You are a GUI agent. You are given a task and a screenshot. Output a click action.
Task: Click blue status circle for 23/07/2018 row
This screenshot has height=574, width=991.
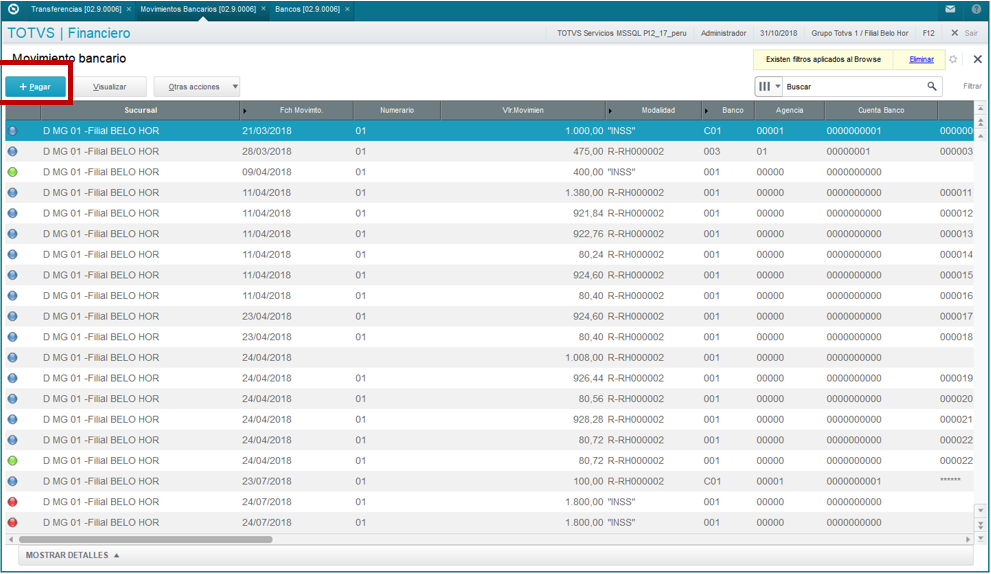(13, 481)
